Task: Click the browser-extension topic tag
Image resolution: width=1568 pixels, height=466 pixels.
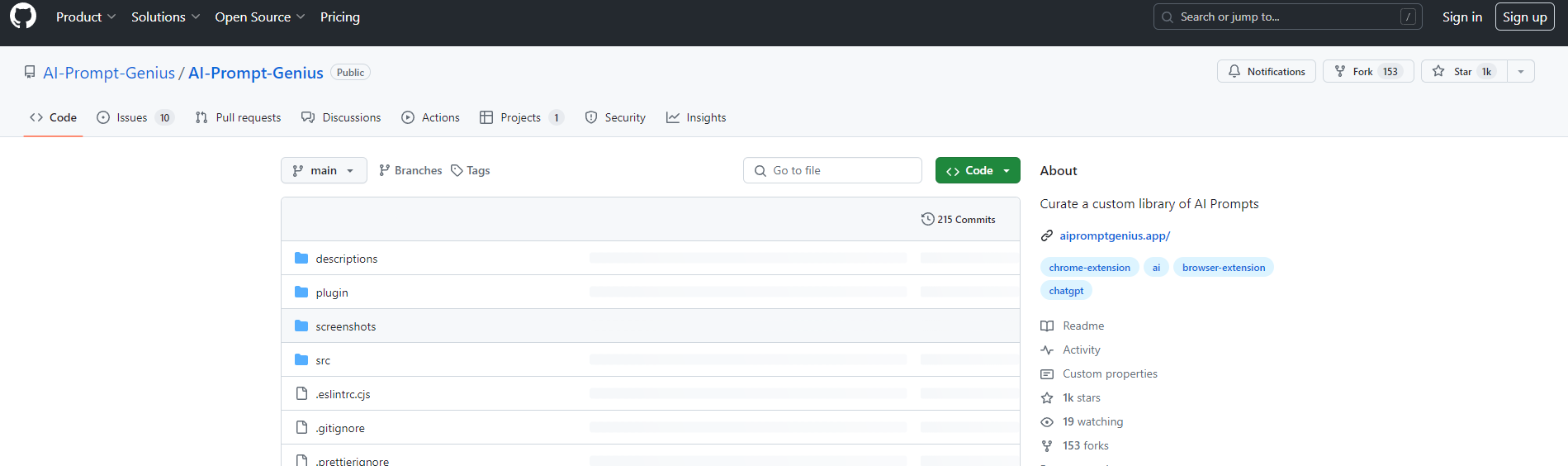Action: pyautogui.click(x=1224, y=268)
